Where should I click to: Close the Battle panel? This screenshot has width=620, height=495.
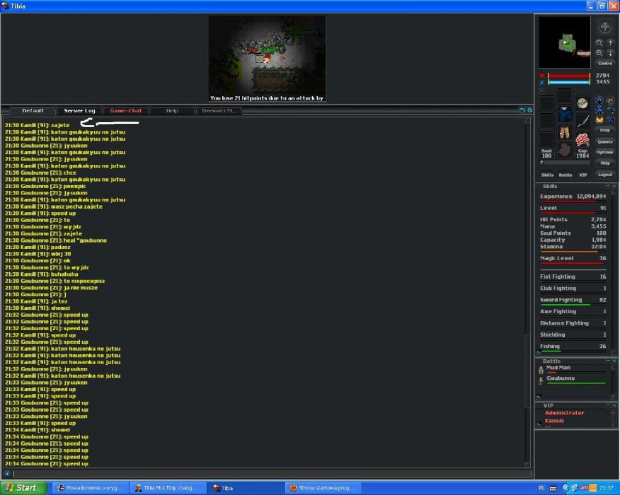tap(614, 361)
